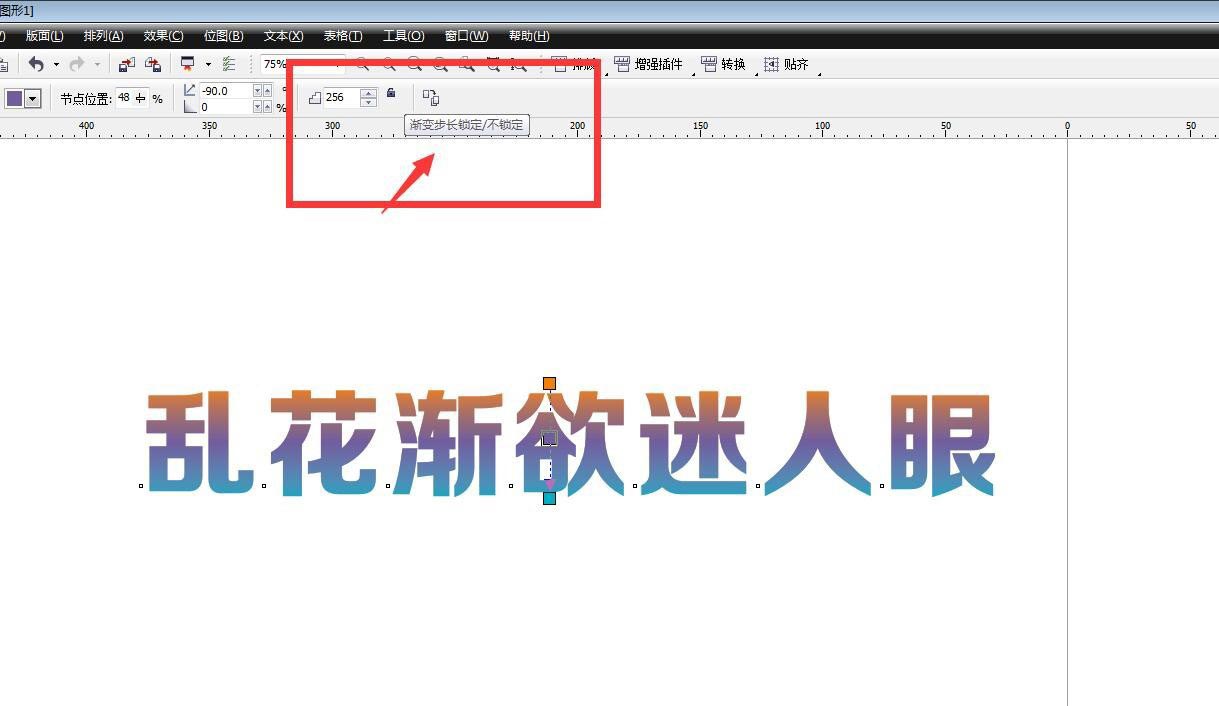Toggle the 贴齐 snapping button
Image resolution: width=1219 pixels, height=706 pixels.
(x=789, y=64)
